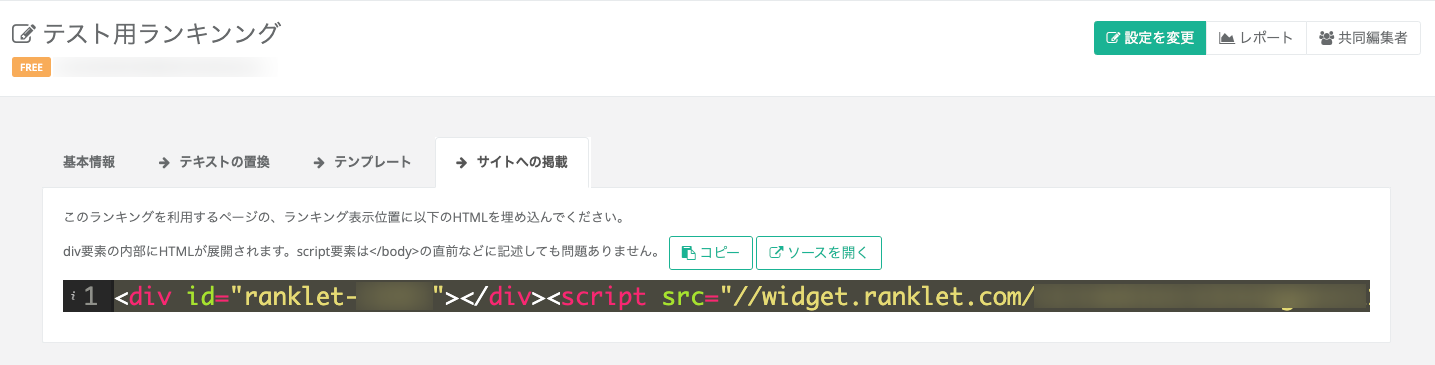
Task: Open the 共同編集者 page
Action: (x=1364, y=38)
